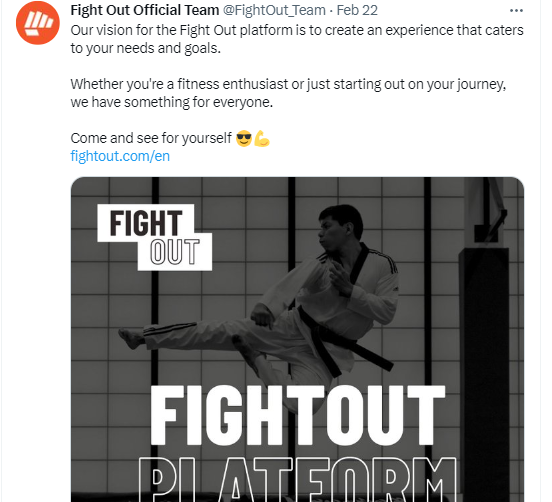The image size is (552, 502).
Task: Visit the fightout.com/en link
Action: coord(120,156)
